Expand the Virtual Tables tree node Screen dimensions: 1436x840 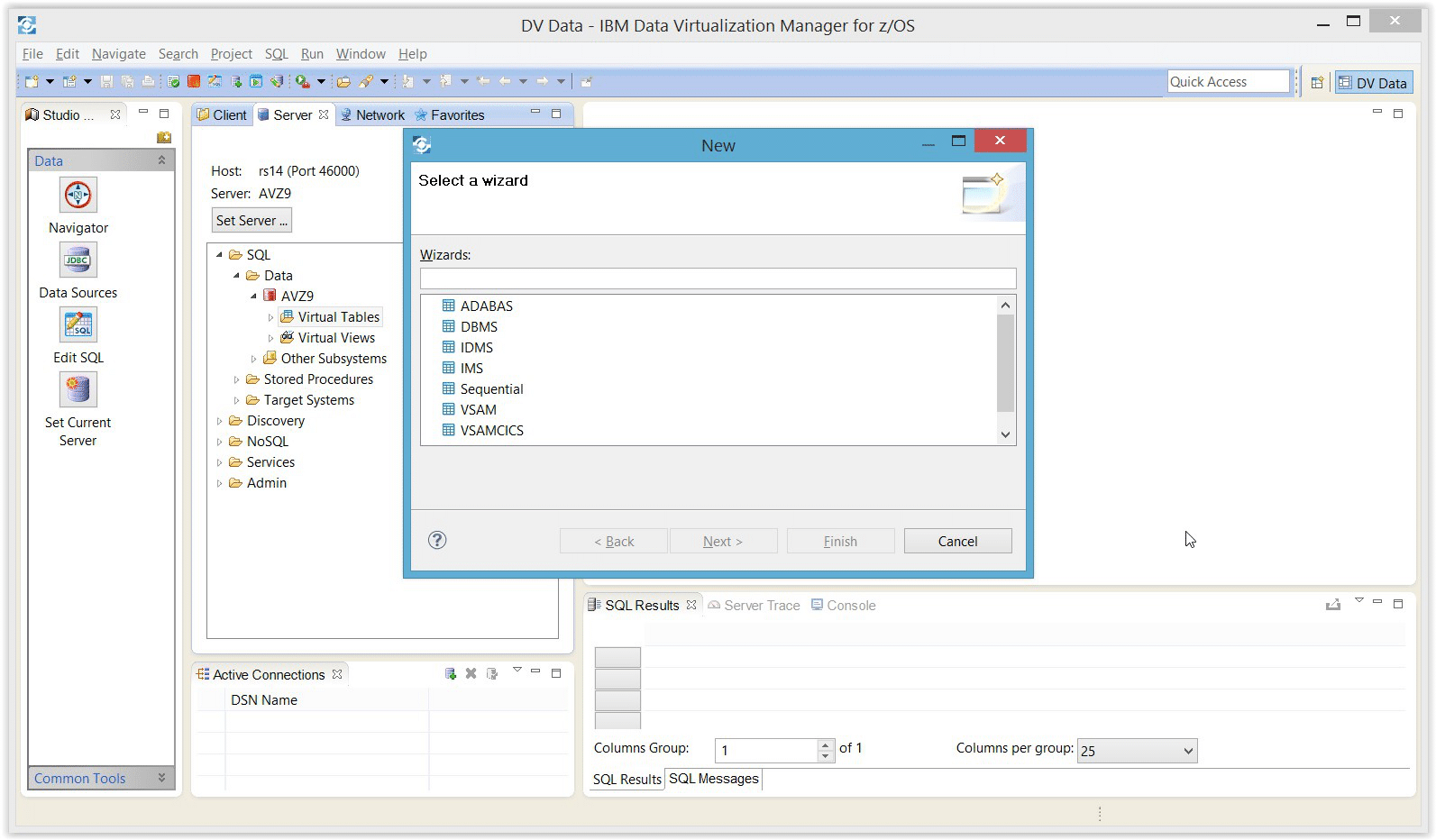(270, 318)
